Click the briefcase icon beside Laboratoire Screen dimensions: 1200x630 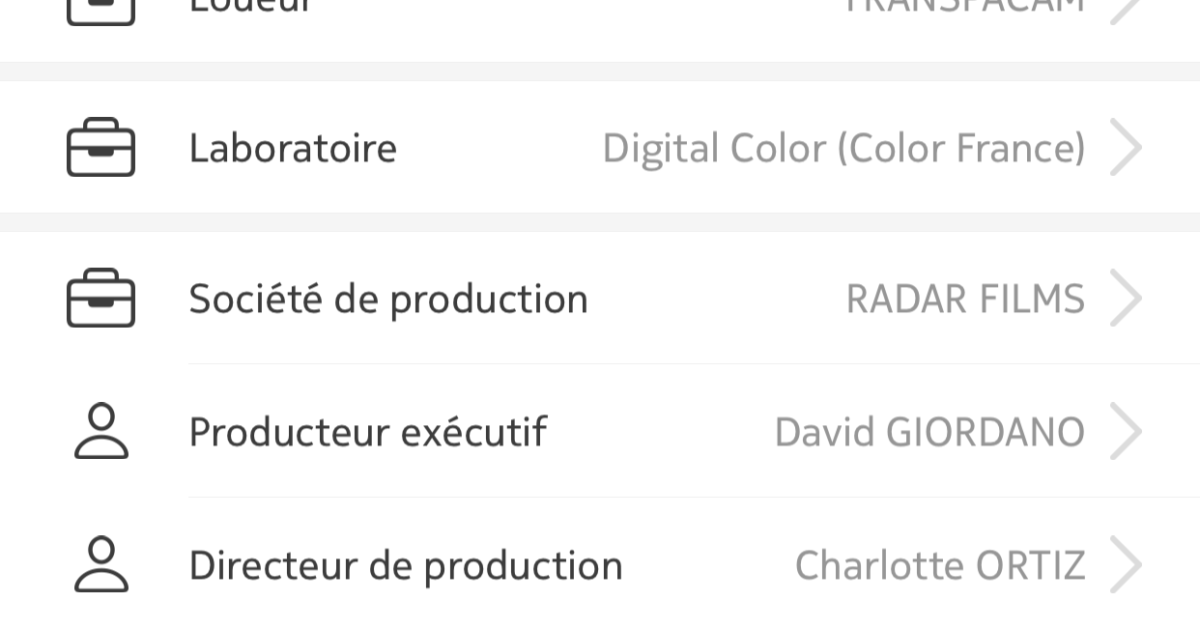(101, 148)
